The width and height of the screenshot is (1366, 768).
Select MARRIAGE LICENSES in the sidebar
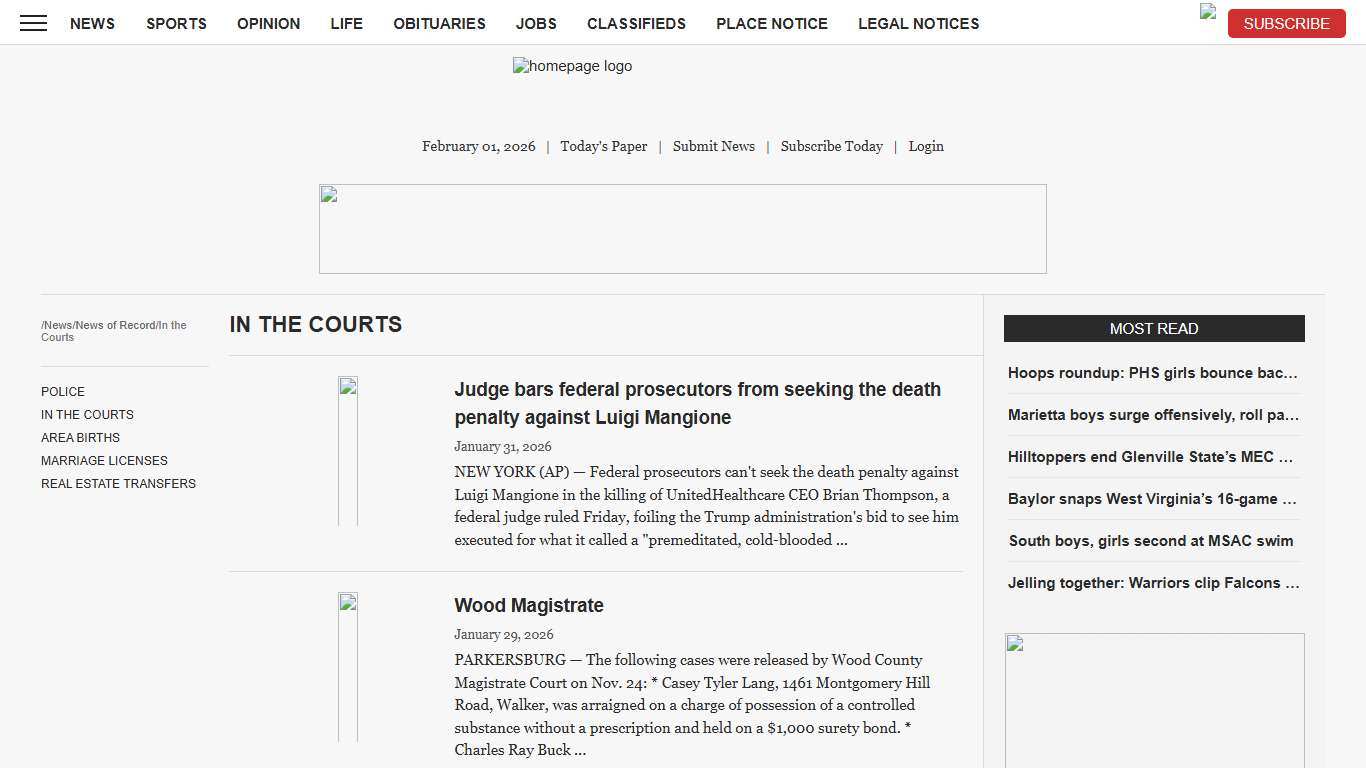point(104,460)
